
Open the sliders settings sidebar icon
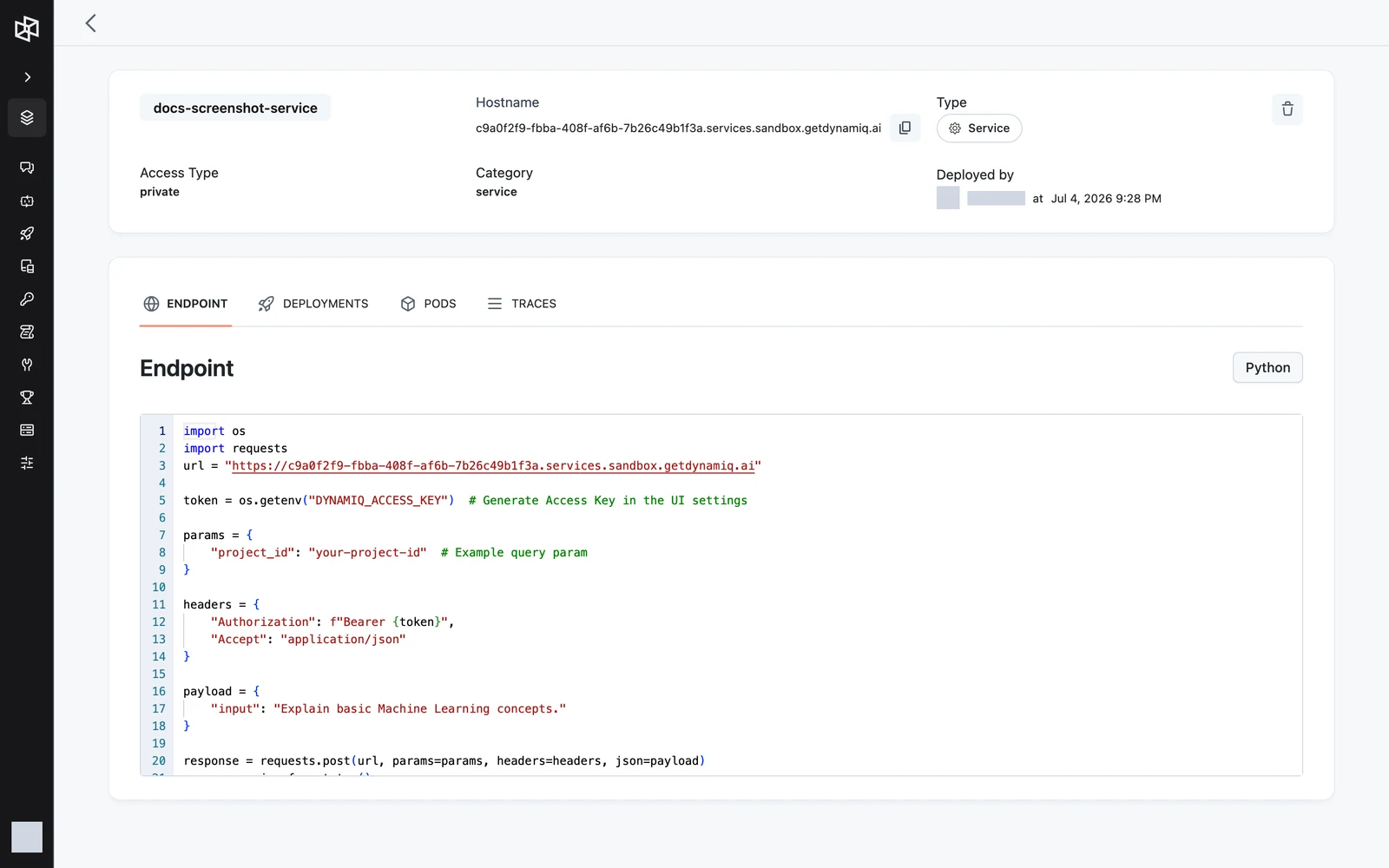[27, 463]
